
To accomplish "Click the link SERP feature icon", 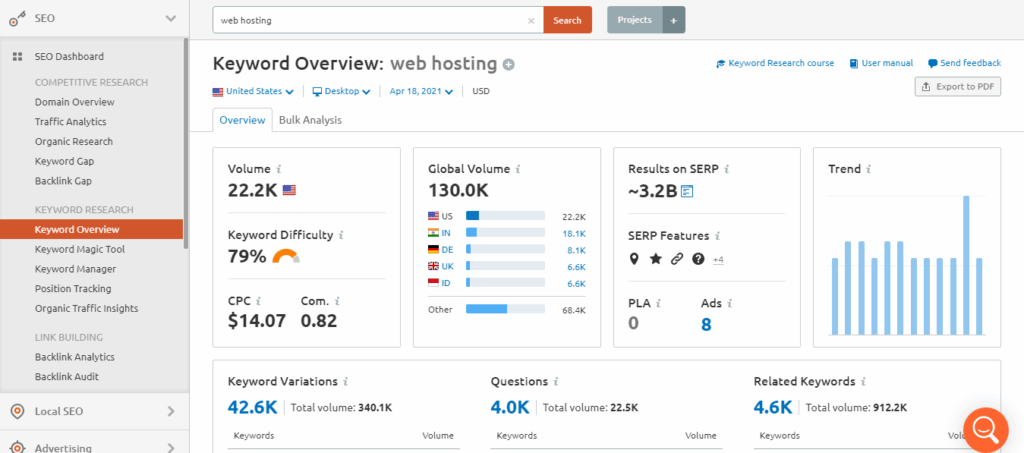I will (677, 259).
